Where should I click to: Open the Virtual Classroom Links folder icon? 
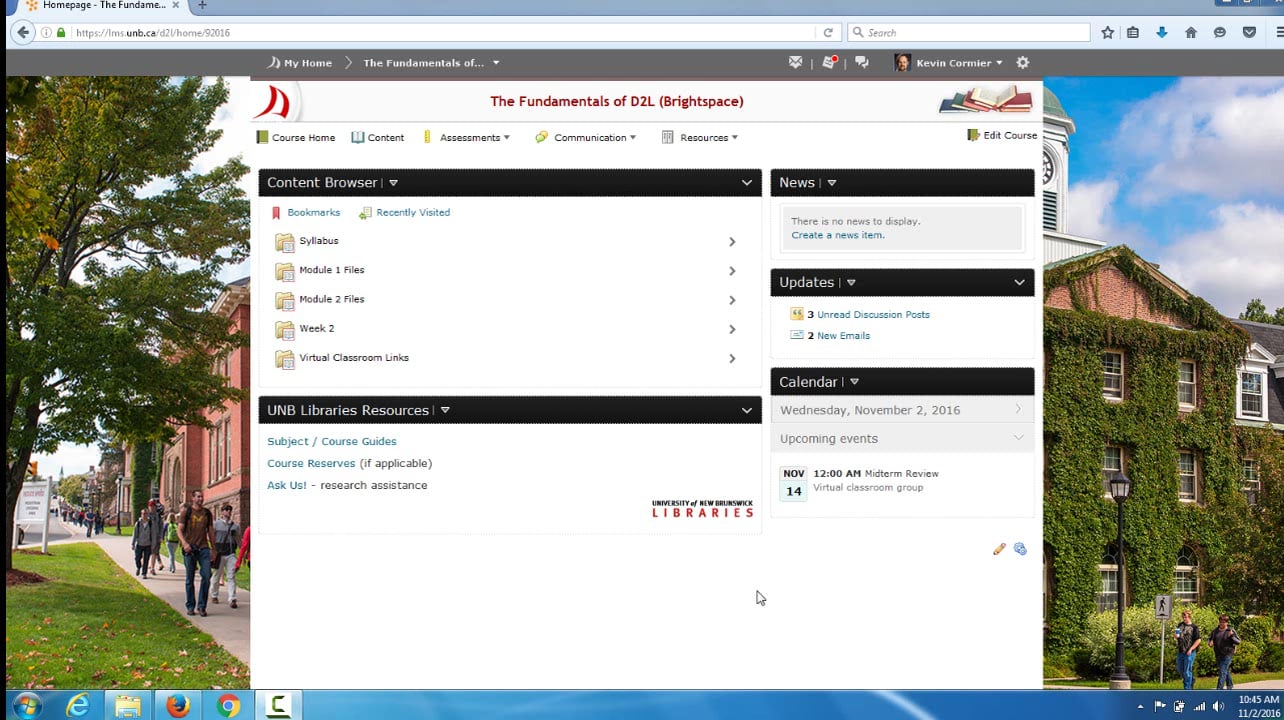click(285, 359)
